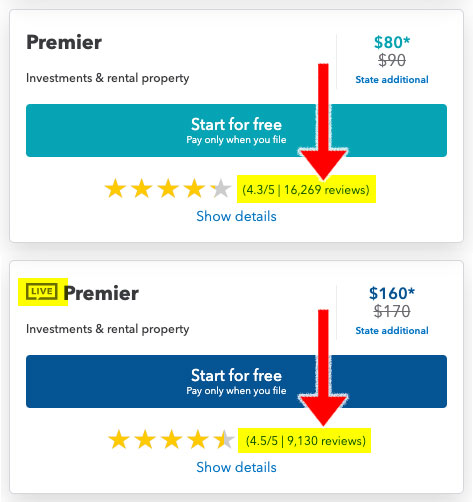The height and width of the screenshot is (502, 473).
Task: Expand Show details under Live Premier card
Action: click(x=236, y=467)
